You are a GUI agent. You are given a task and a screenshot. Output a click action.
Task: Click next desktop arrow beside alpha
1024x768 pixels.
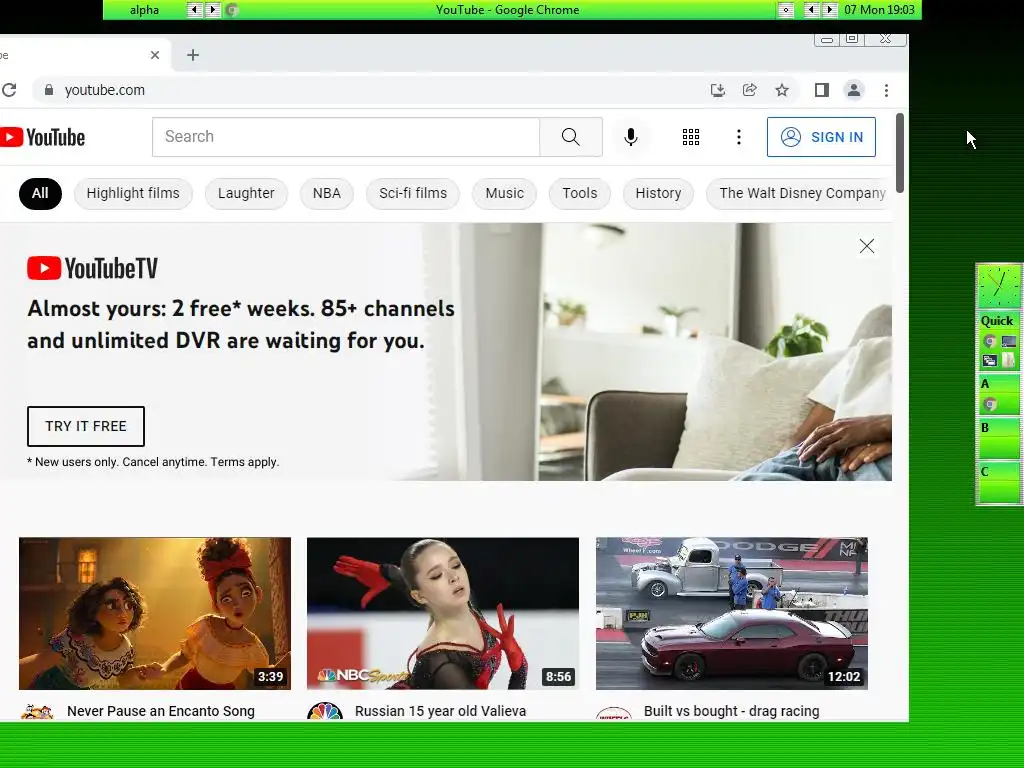[212, 10]
